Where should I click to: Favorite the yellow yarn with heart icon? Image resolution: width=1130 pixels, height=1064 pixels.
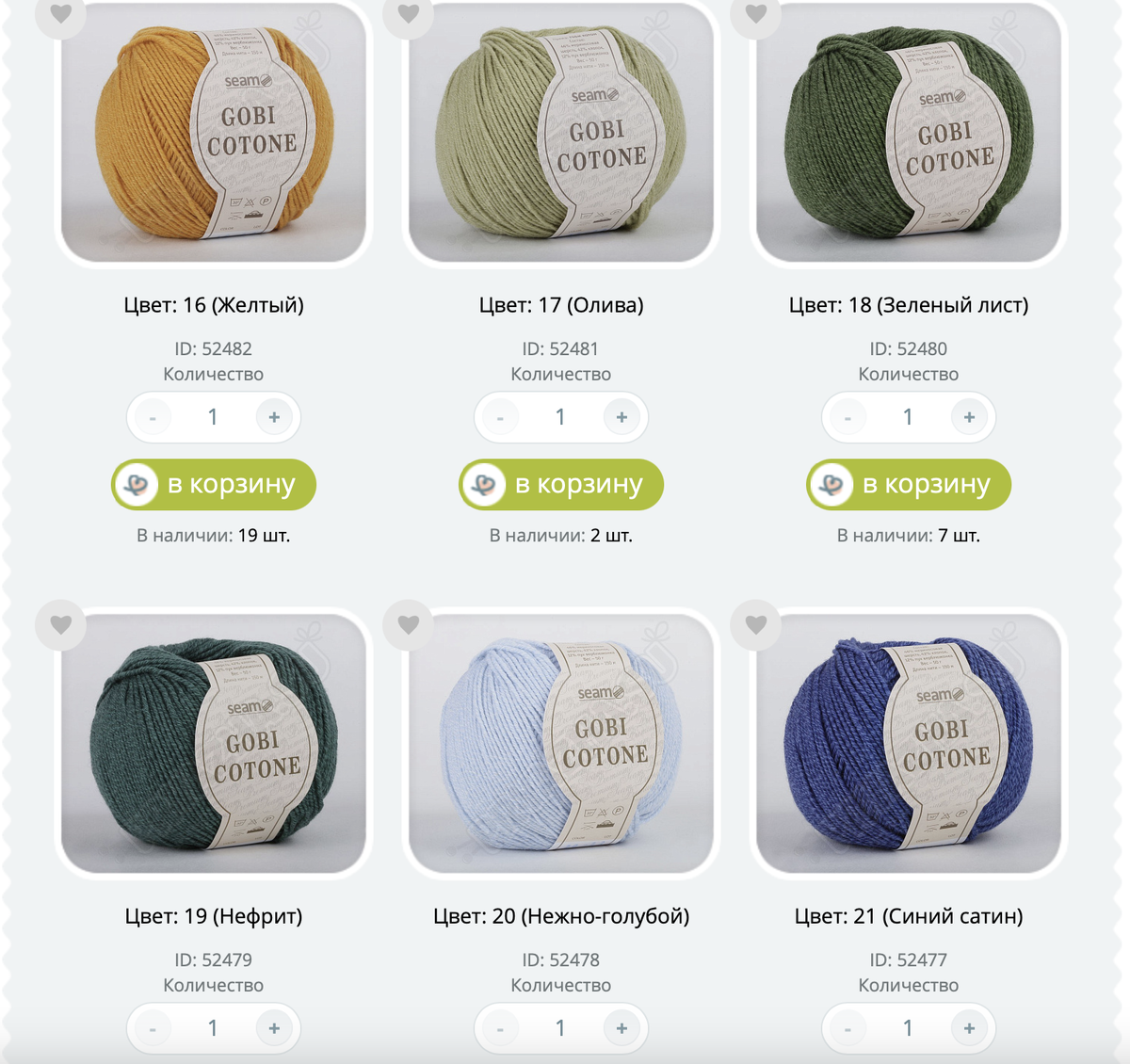pos(61,14)
